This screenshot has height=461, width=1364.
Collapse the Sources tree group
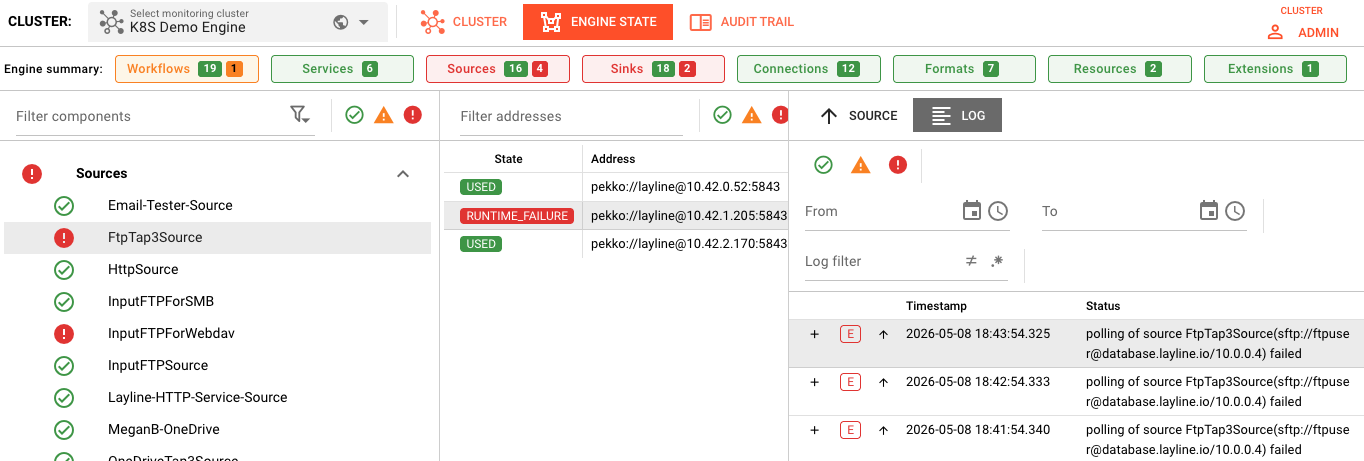pos(403,174)
